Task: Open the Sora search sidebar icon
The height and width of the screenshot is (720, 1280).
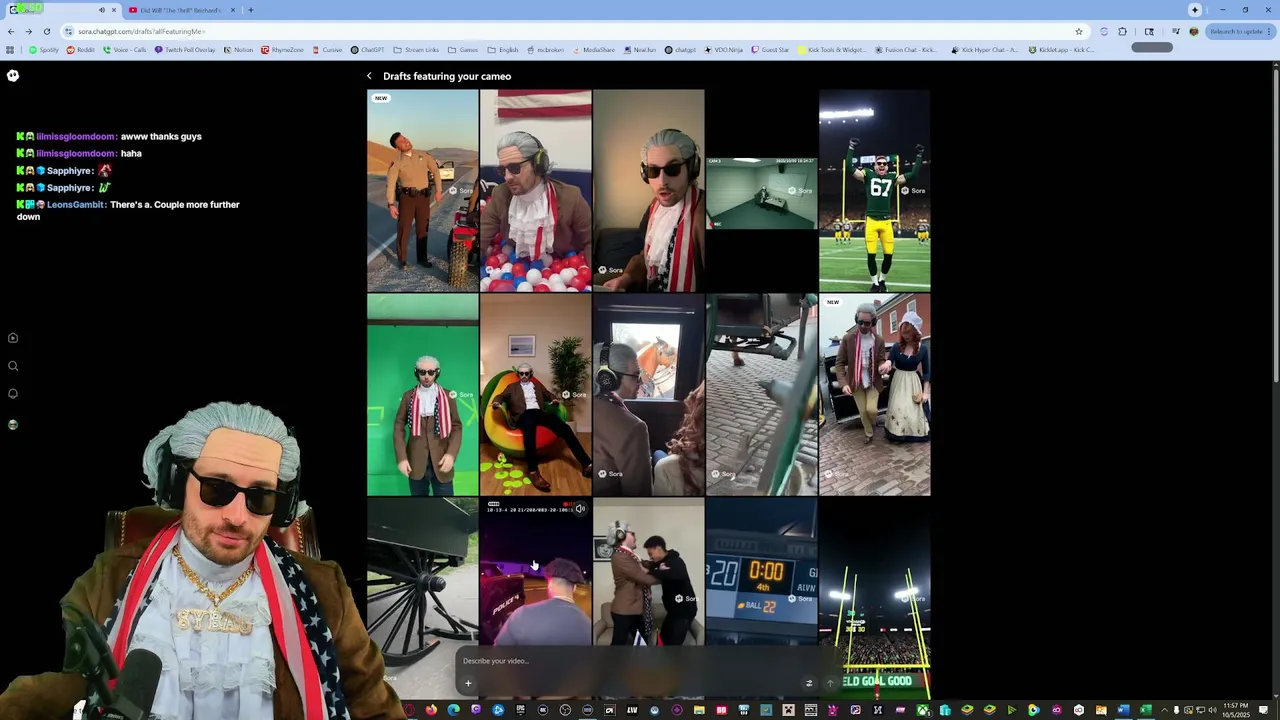Action: click(13, 366)
